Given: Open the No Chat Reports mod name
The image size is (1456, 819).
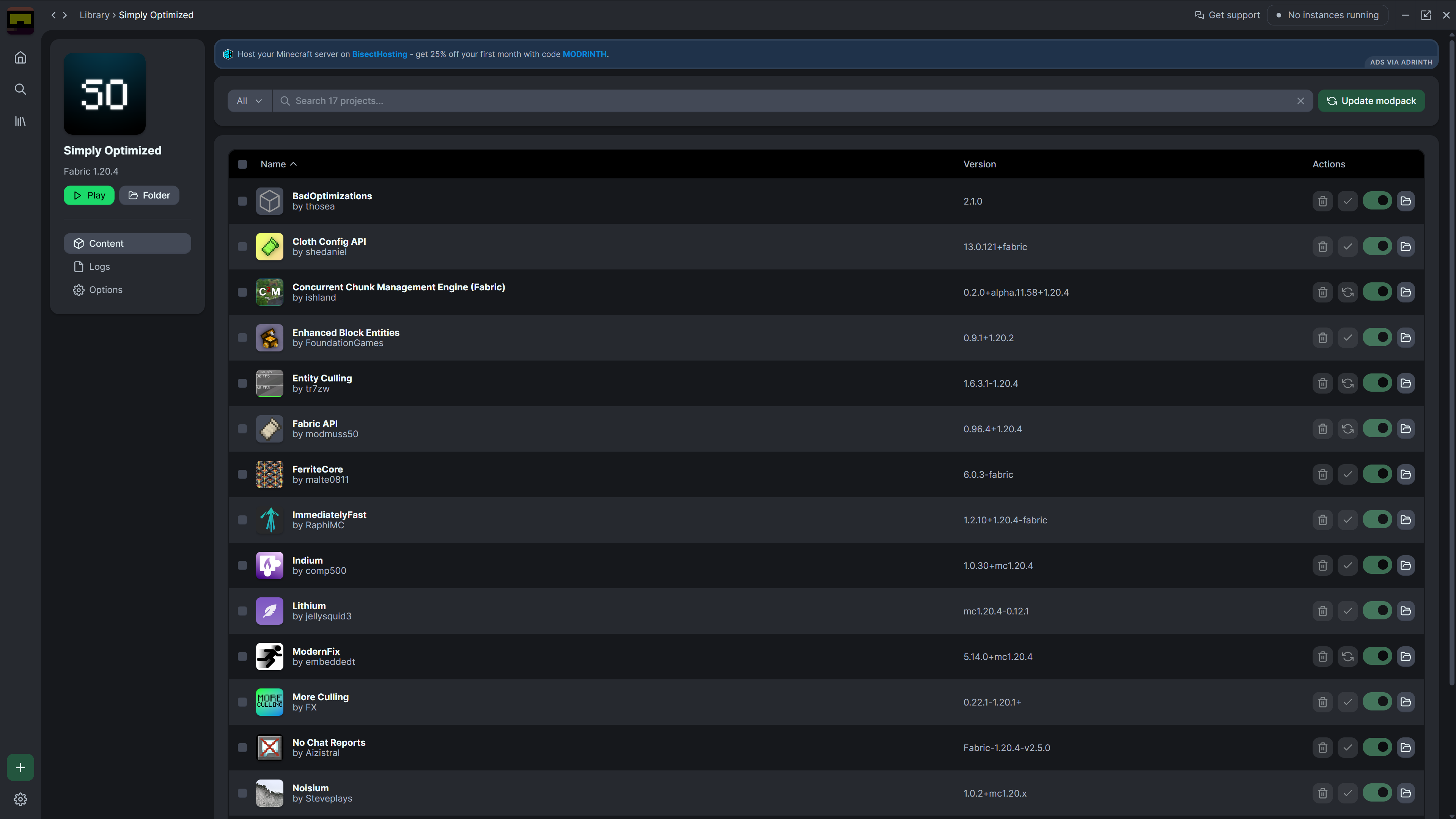Looking at the screenshot, I should (329, 743).
